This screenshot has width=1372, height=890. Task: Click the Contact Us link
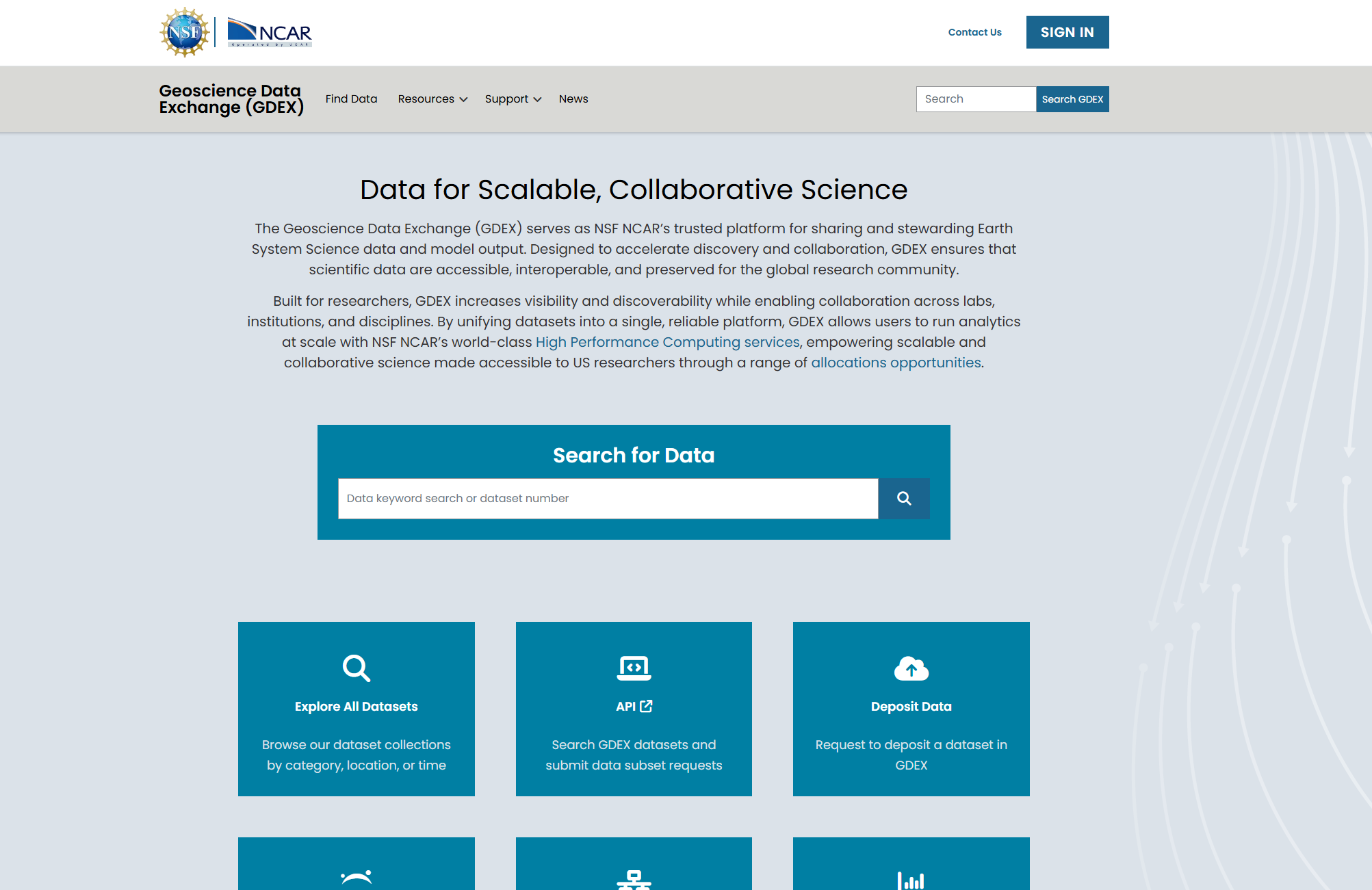[974, 32]
